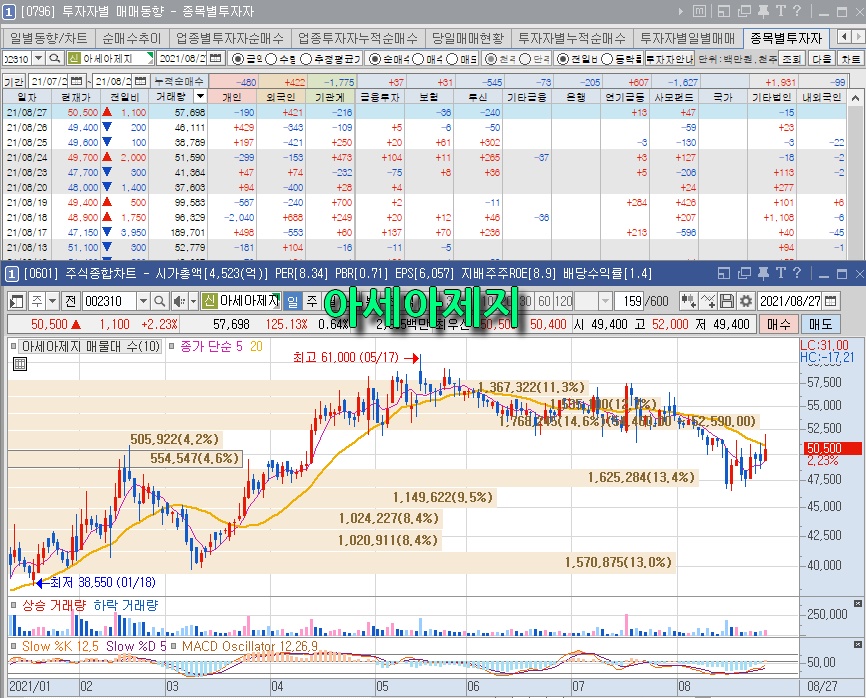
Task: Select the 등락률 radio button
Action: (606, 59)
